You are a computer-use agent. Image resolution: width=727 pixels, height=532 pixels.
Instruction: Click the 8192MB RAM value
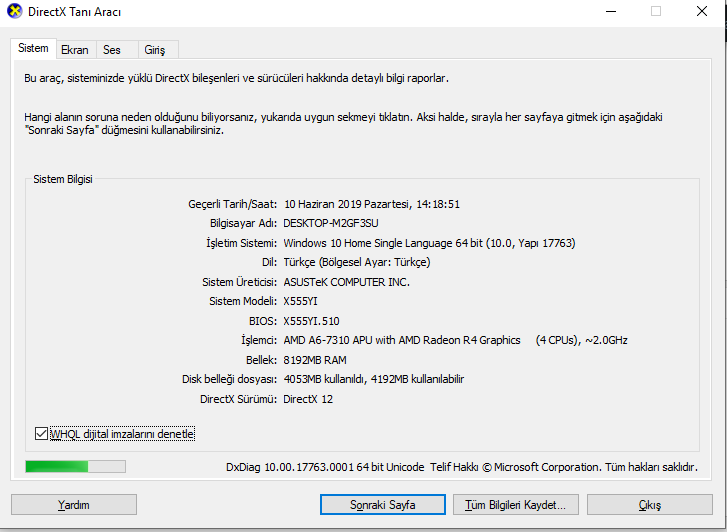point(315,360)
